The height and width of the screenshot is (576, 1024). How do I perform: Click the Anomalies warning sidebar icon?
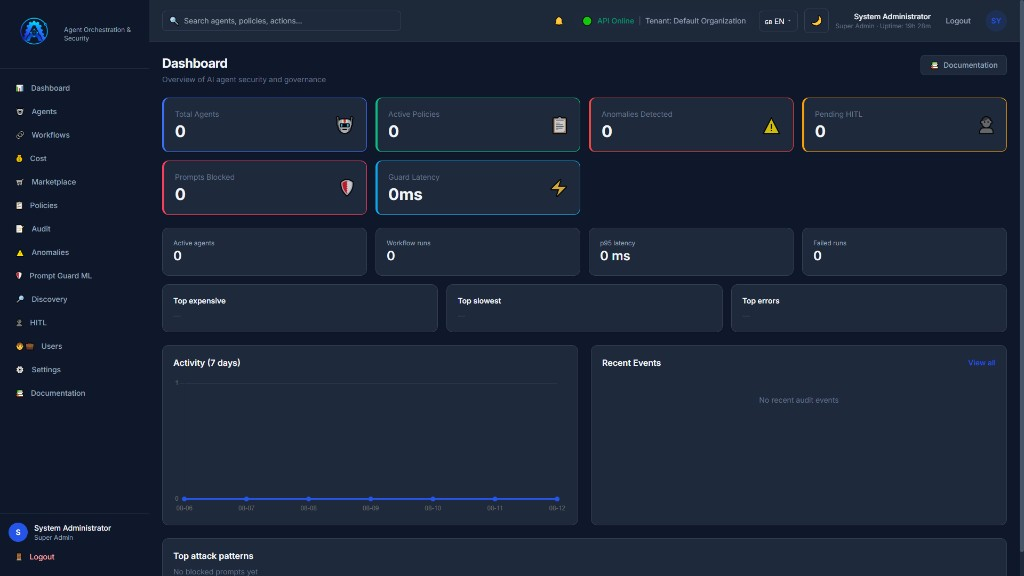(x=20, y=253)
